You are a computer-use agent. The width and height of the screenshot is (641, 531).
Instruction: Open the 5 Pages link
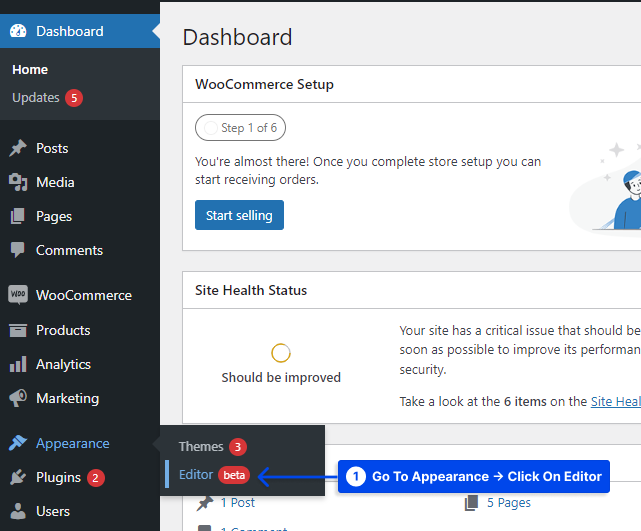tap(508, 503)
